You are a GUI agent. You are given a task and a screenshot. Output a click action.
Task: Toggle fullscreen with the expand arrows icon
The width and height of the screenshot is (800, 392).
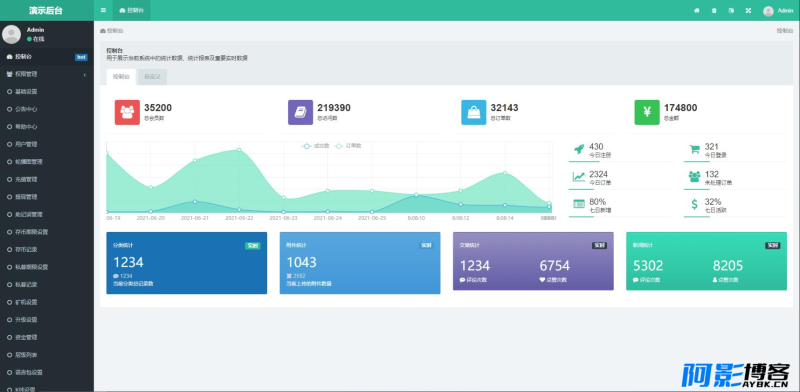click(x=748, y=10)
